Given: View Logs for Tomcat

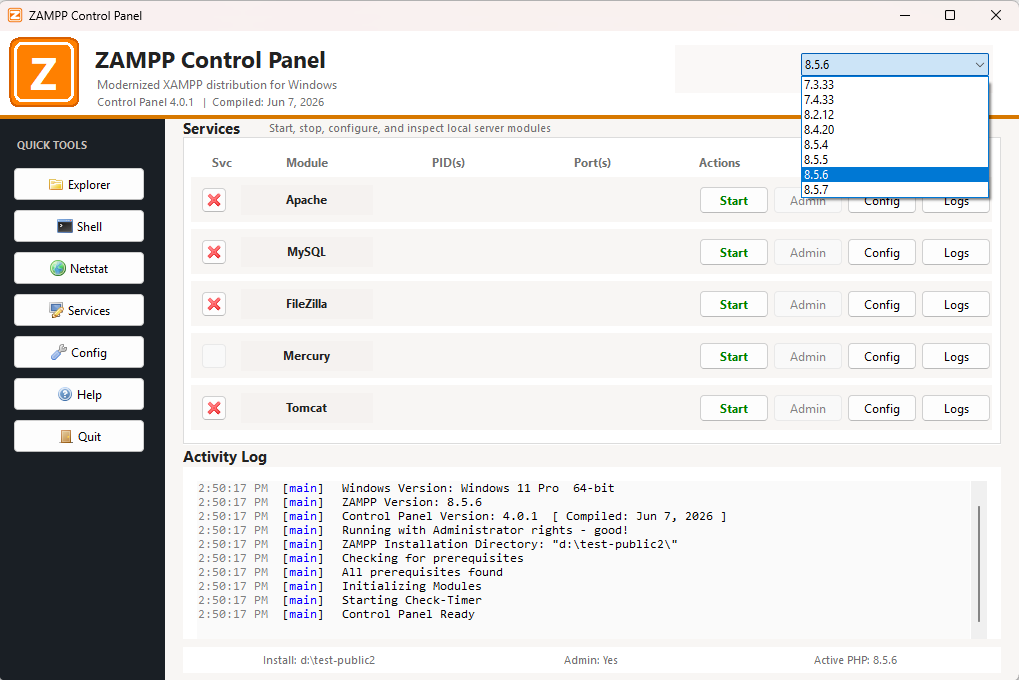Looking at the screenshot, I should click(956, 408).
